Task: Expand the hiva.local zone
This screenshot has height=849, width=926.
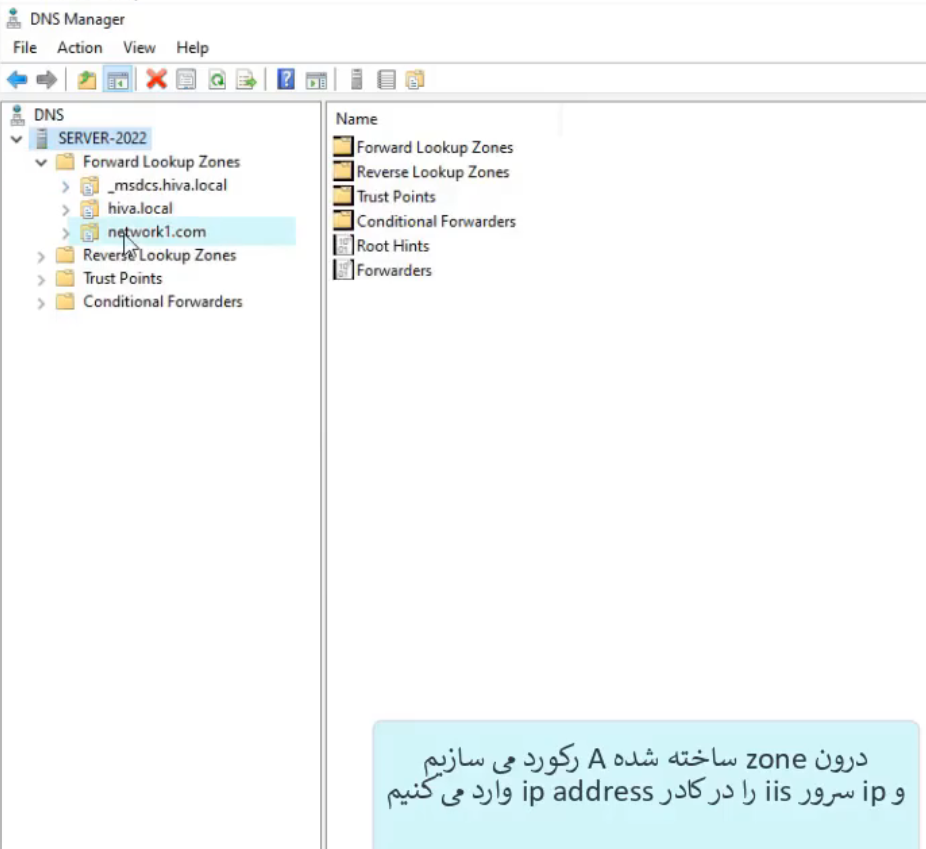Action: coord(66,210)
